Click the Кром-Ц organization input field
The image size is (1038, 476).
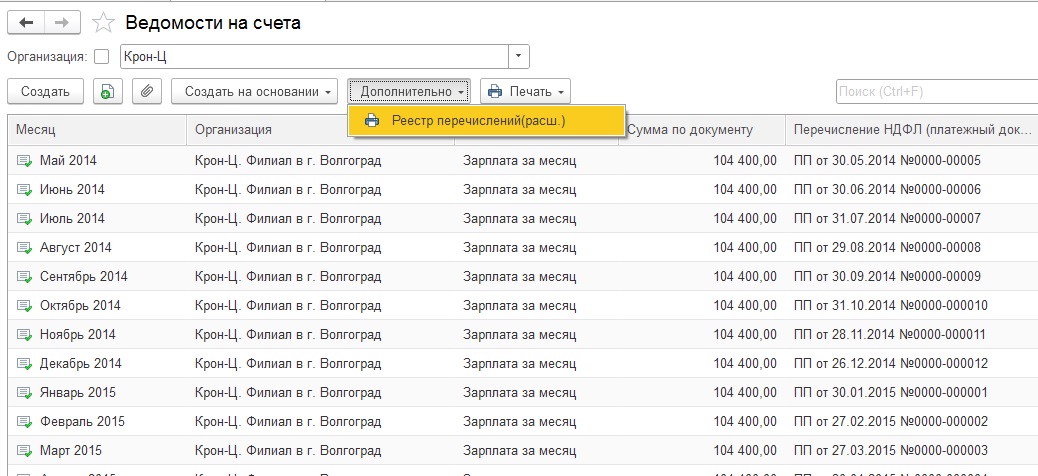(314, 57)
